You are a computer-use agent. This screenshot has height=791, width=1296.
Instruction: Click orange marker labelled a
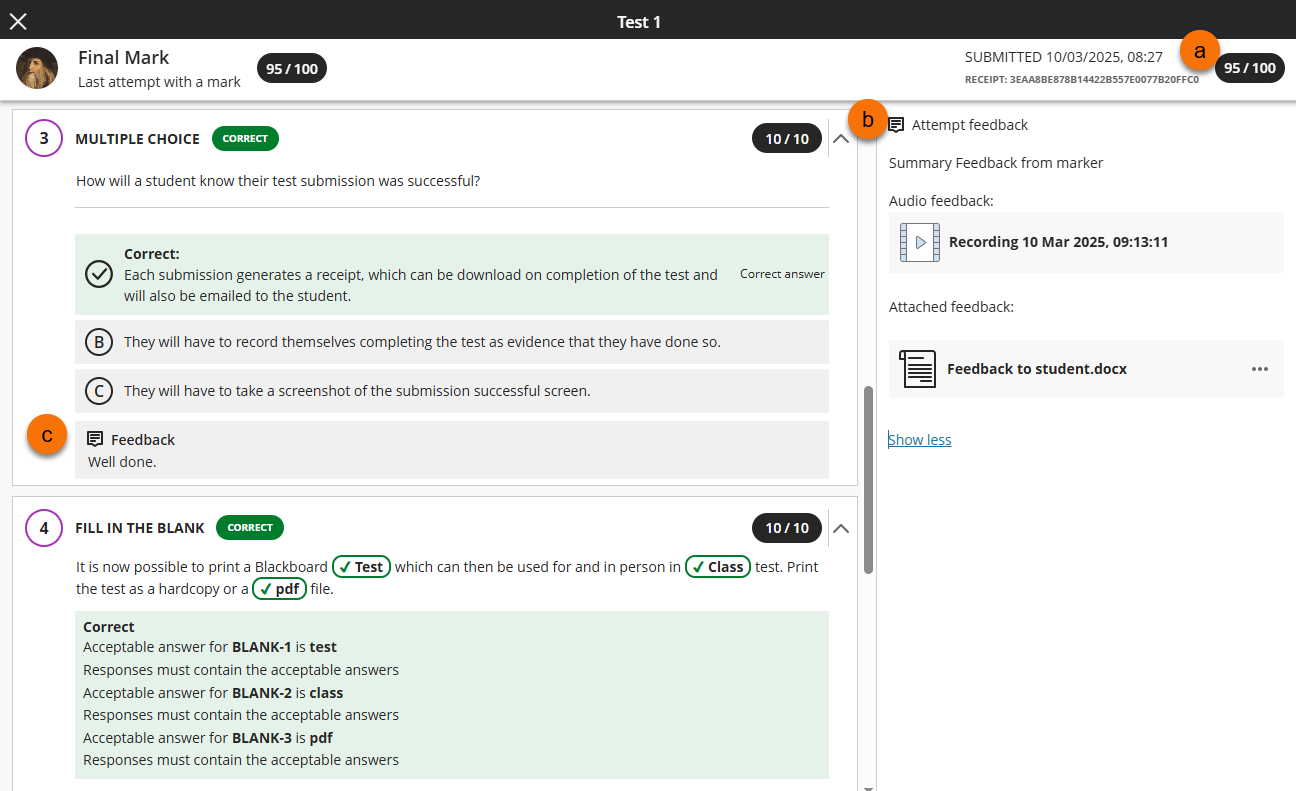1200,49
